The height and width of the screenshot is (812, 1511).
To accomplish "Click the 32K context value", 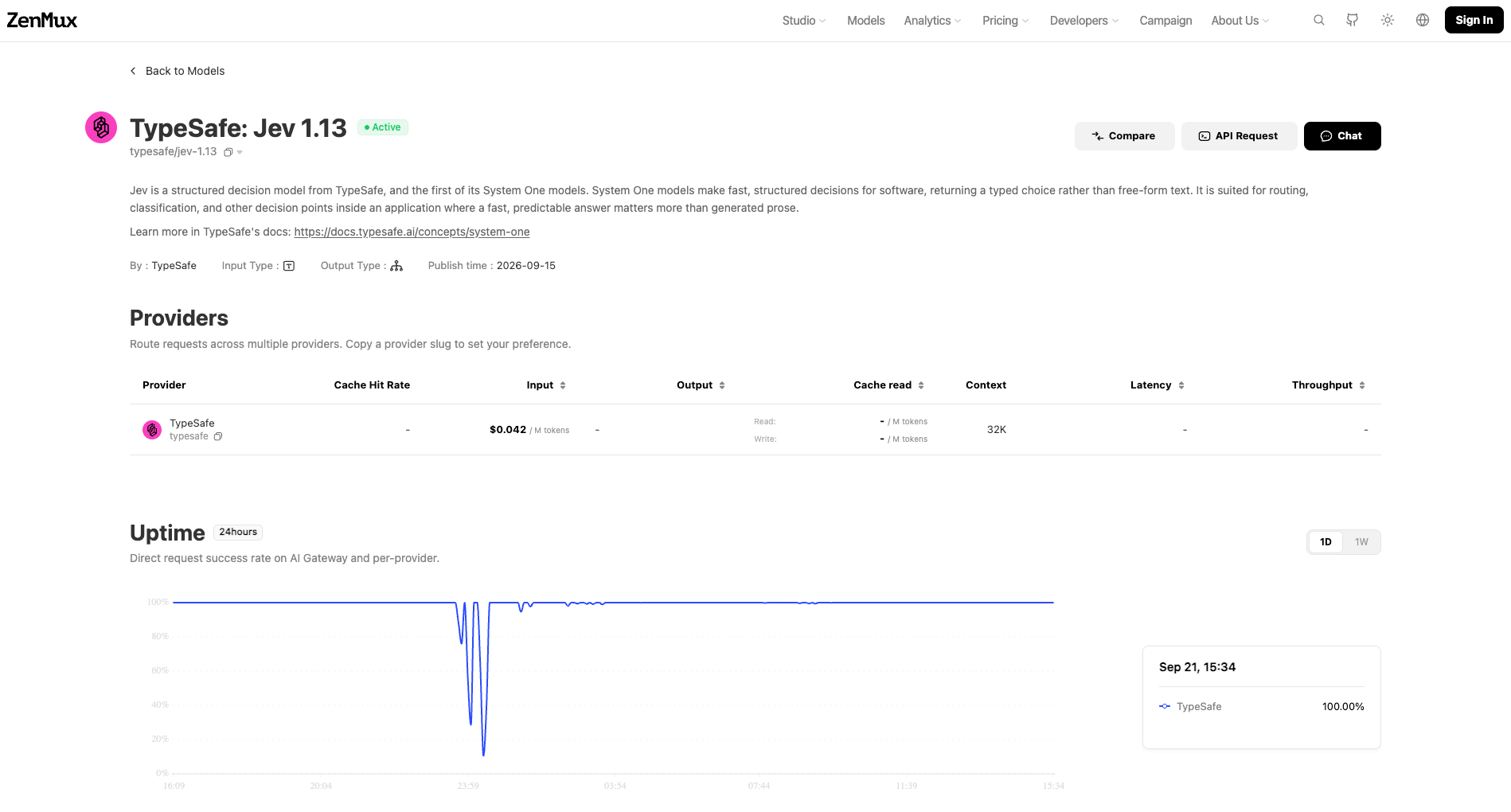I will click(x=997, y=430).
